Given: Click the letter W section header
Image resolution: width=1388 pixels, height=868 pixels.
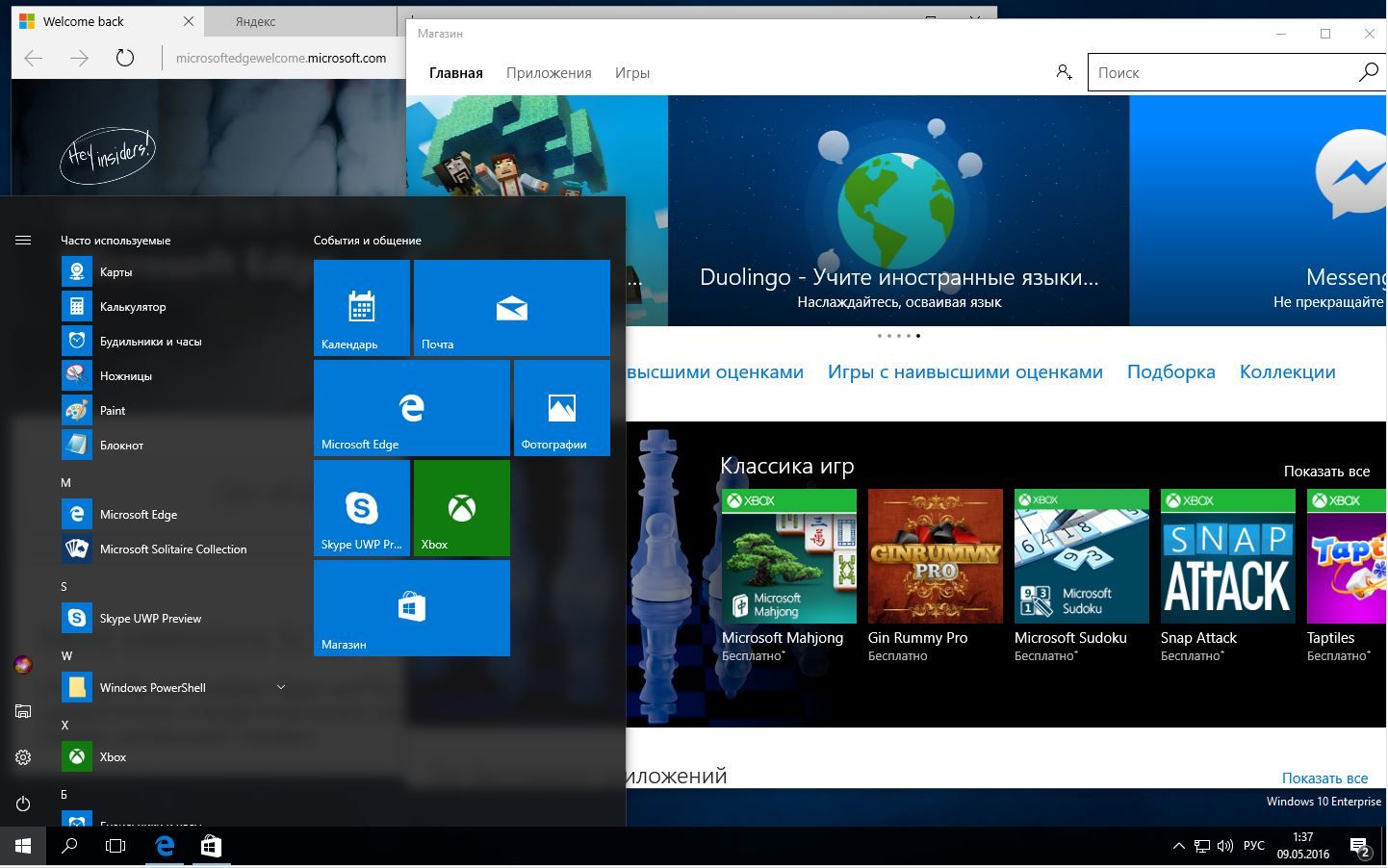Looking at the screenshot, I should (x=66, y=655).
